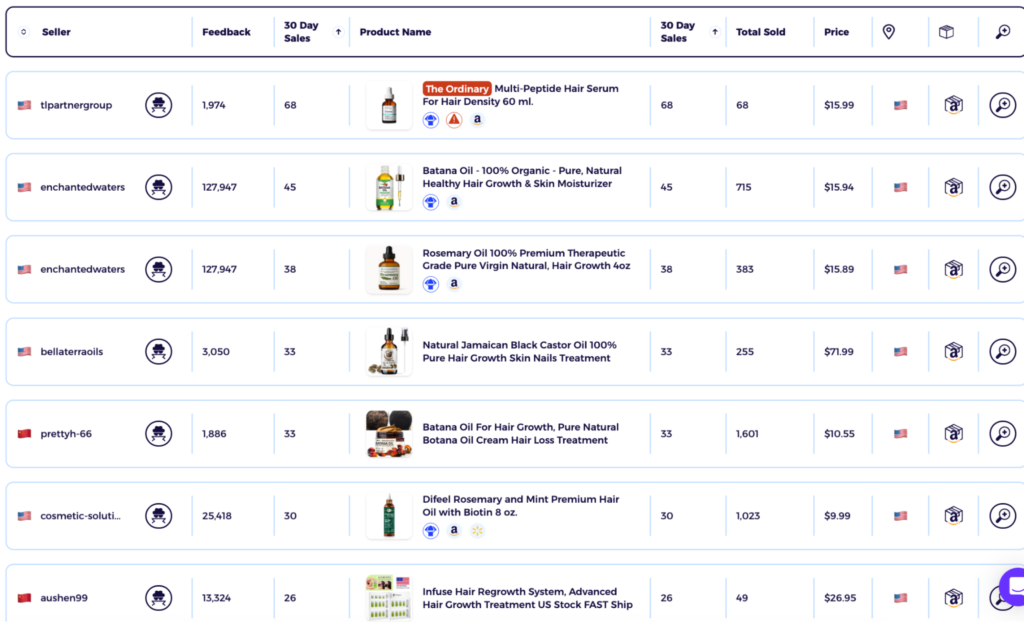Open Rosemary Oil amber bottle thumbnail
The height and width of the screenshot is (622, 1024).
[x=389, y=269]
